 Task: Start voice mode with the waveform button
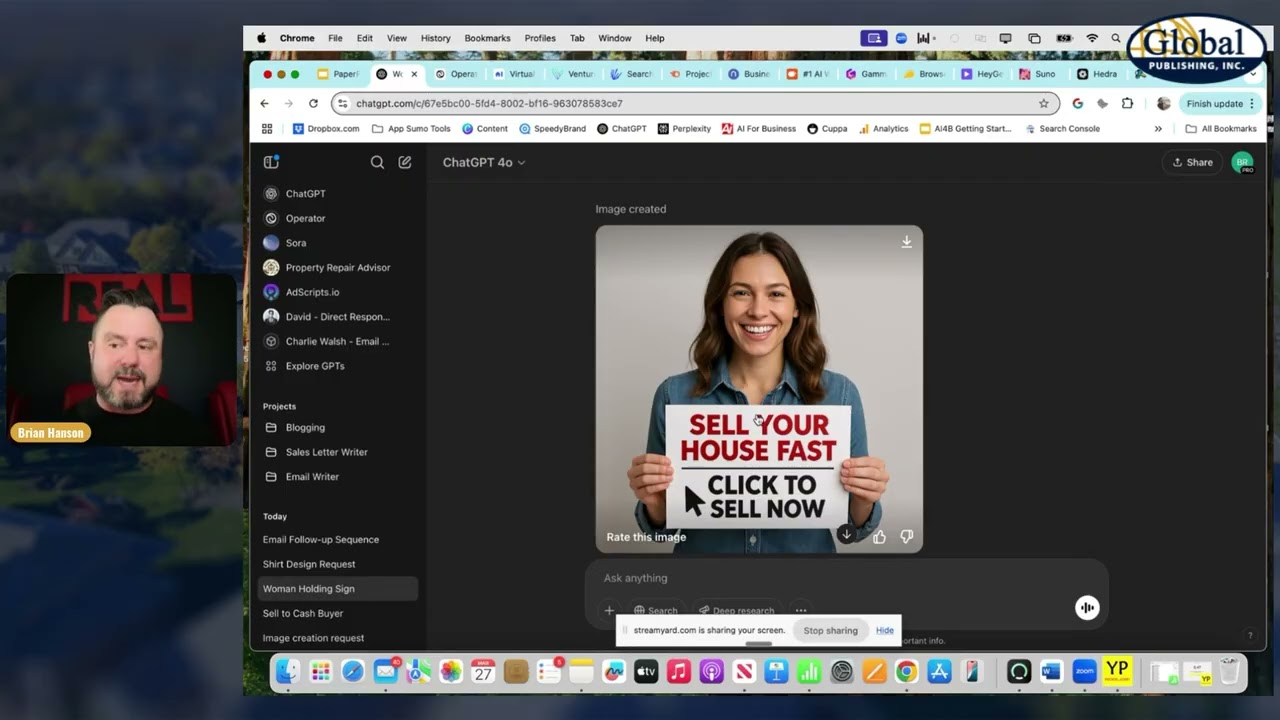tap(1087, 607)
